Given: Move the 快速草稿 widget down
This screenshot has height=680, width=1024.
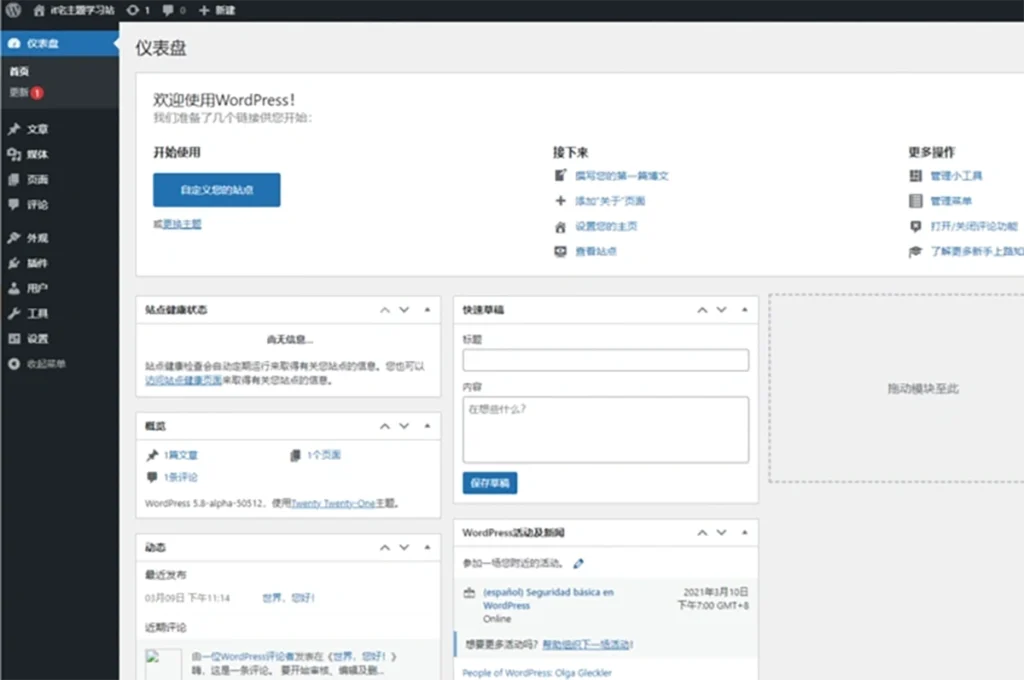Looking at the screenshot, I should (x=722, y=310).
